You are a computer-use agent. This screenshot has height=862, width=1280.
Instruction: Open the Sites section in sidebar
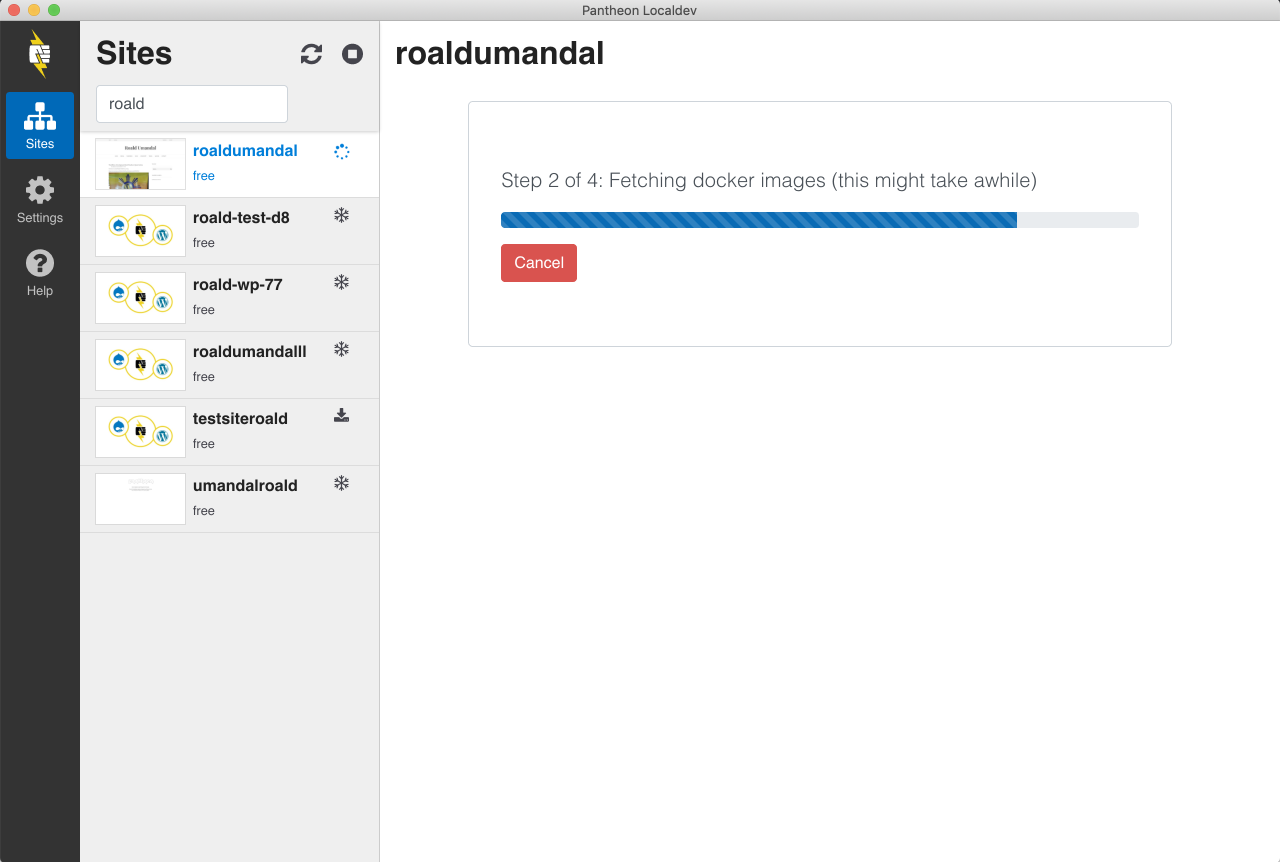pos(40,125)
